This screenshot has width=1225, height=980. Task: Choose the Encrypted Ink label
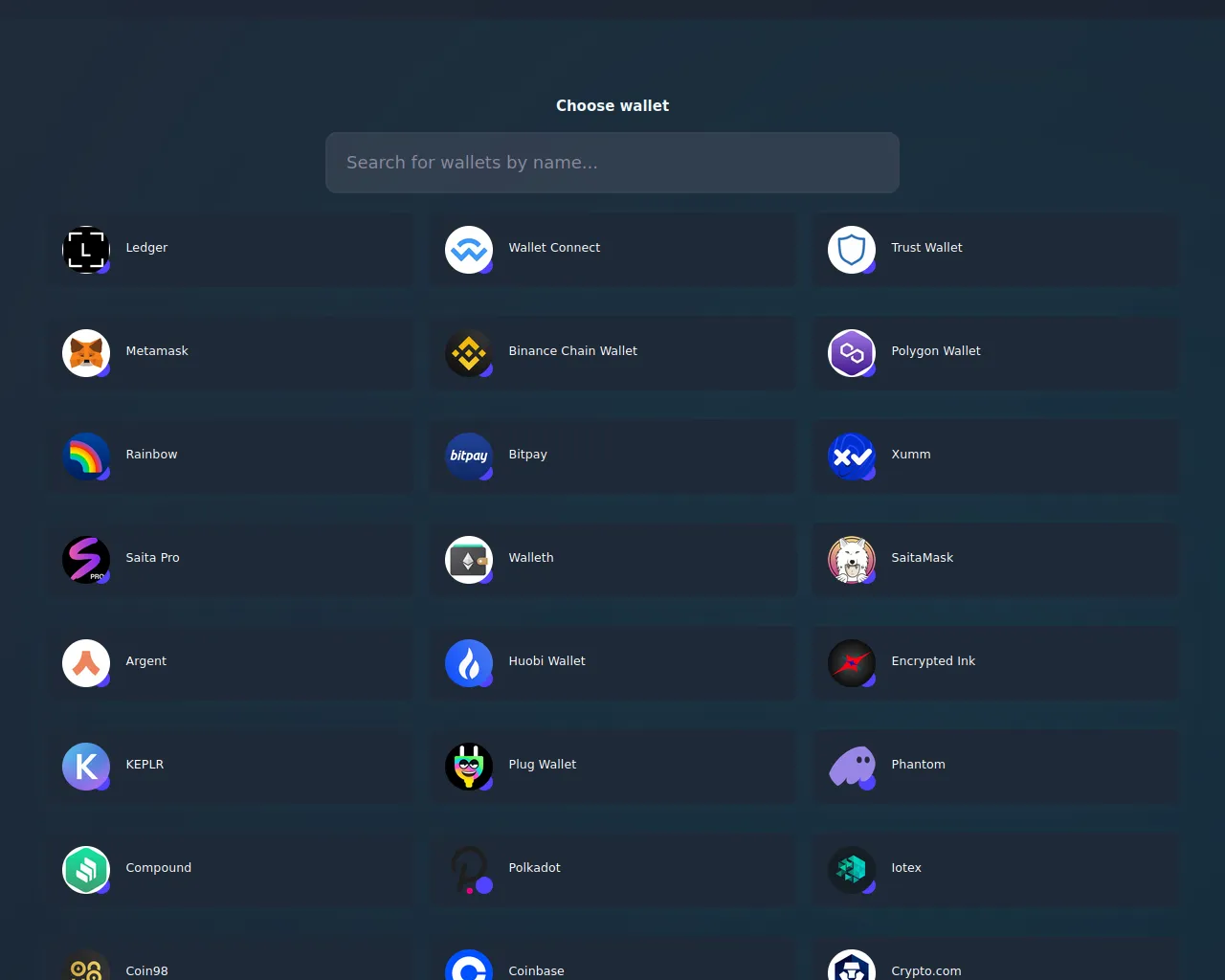(x=933, y=660)
